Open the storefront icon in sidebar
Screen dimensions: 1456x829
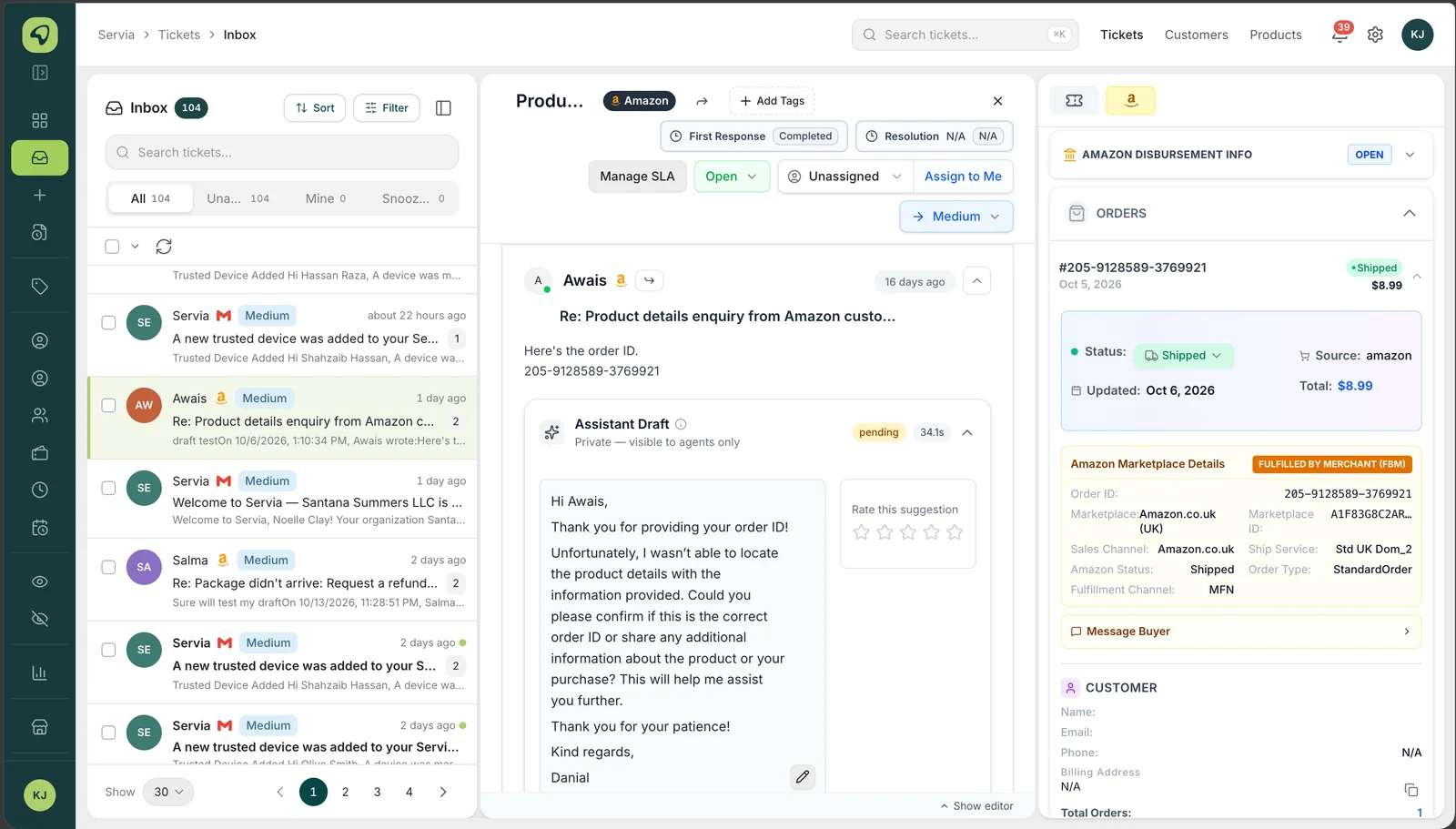[39, 727]
